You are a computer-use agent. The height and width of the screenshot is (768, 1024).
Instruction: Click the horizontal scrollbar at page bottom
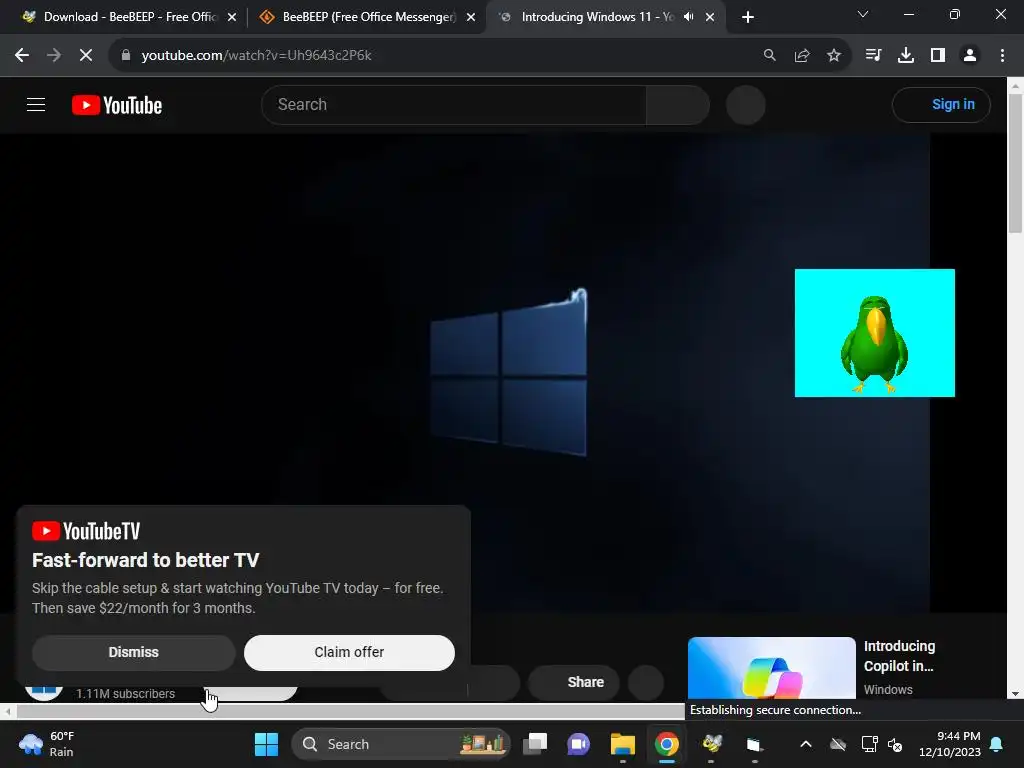click(350, 711)
